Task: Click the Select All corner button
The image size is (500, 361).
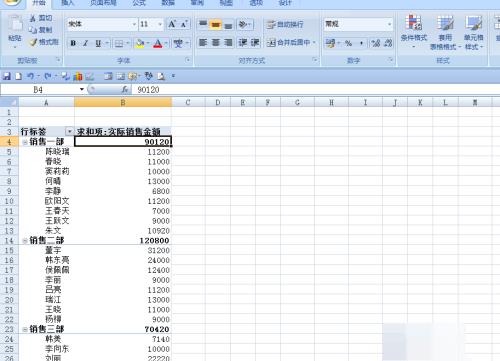Action: pyautogui.click(x=9, y=102)
